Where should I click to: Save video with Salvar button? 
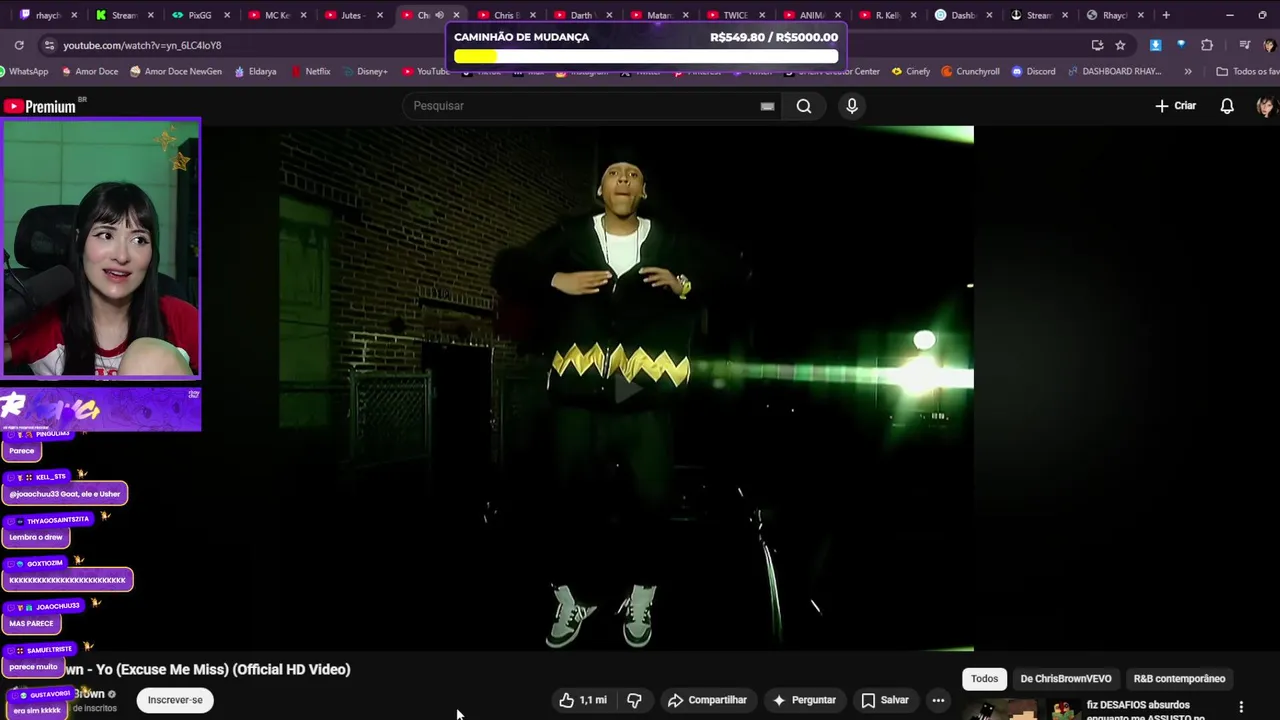(885, 700)
